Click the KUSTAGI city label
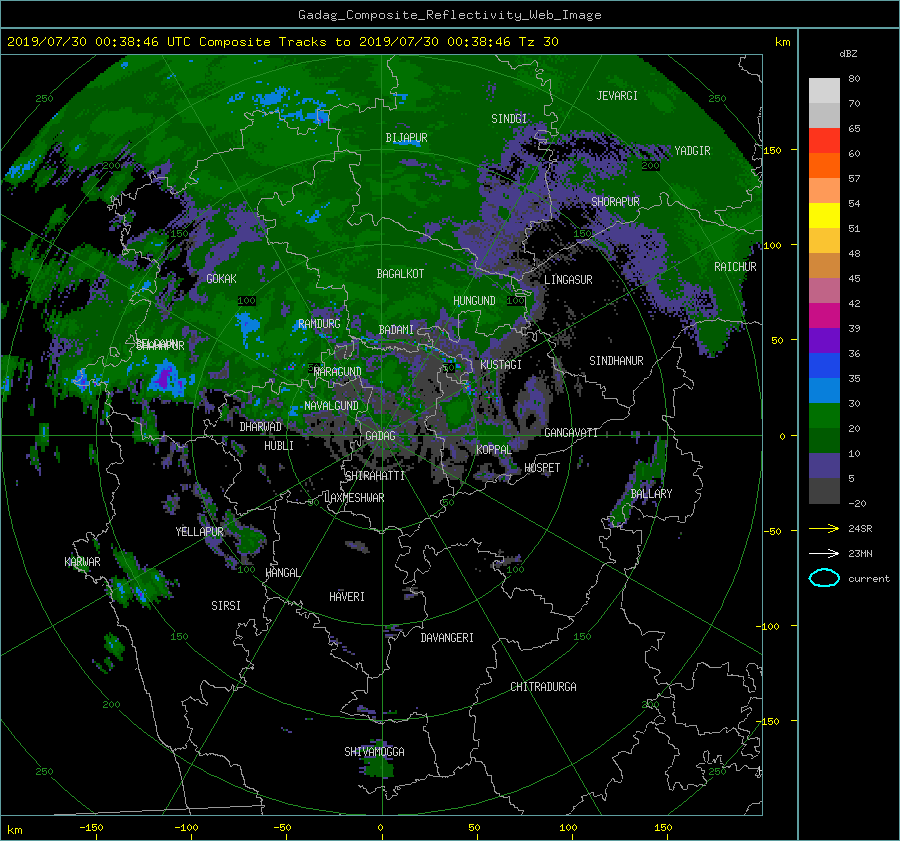This screenshot has width=900, height=841. coord(501,365)
